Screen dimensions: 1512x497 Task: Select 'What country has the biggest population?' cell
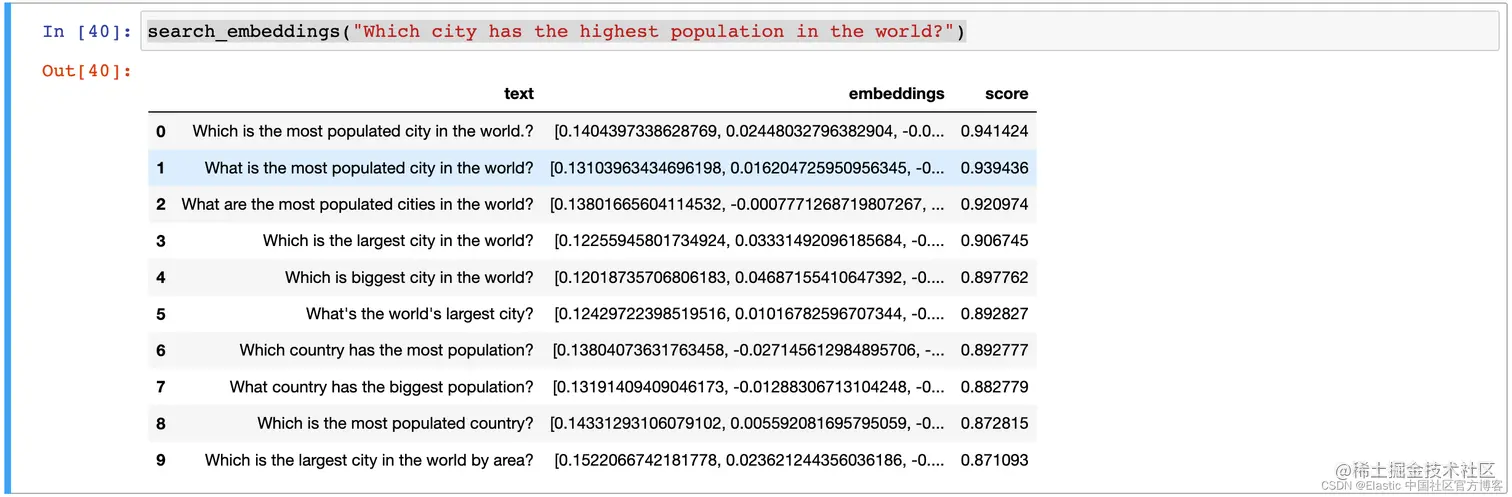(382, 387)
